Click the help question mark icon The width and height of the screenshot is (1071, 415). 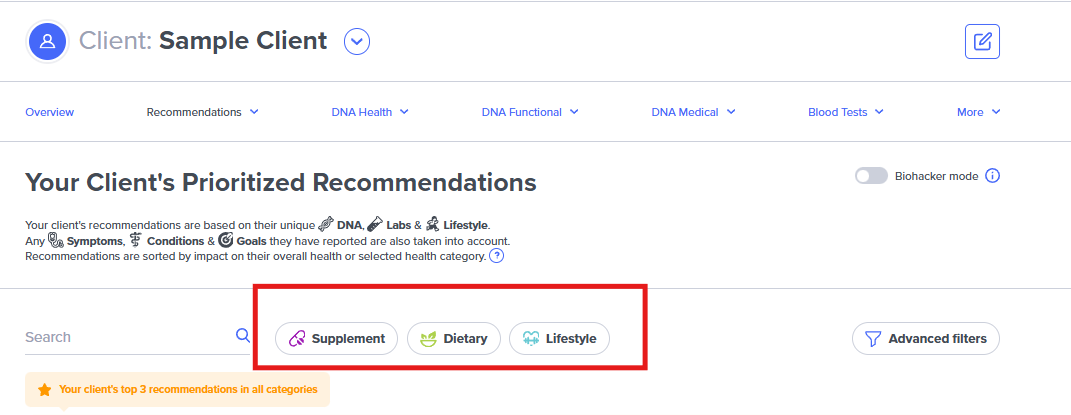point(496,256)
